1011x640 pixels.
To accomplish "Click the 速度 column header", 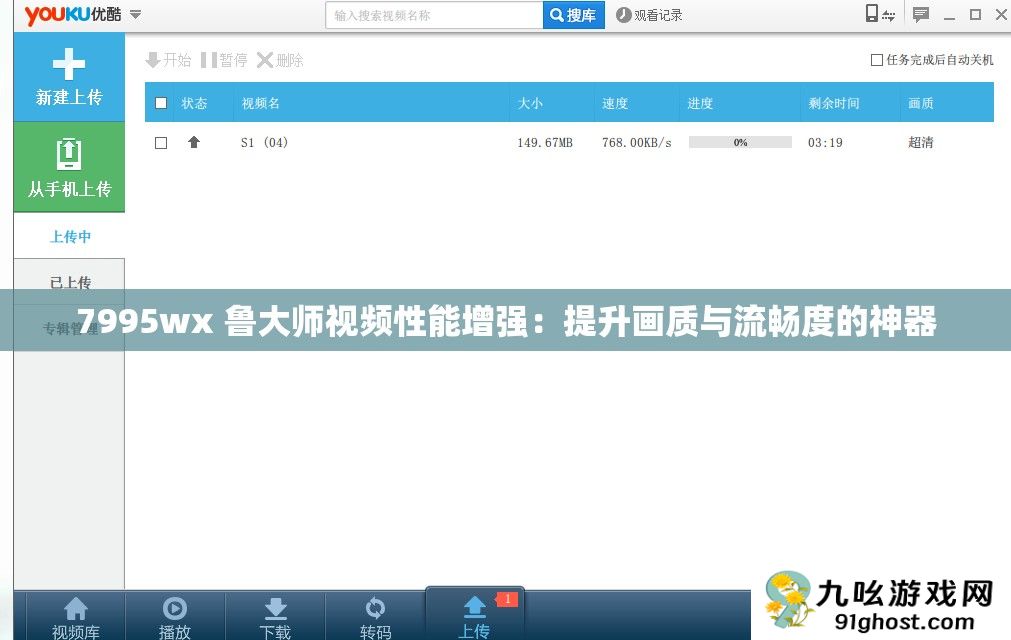I will click(615, 103).
